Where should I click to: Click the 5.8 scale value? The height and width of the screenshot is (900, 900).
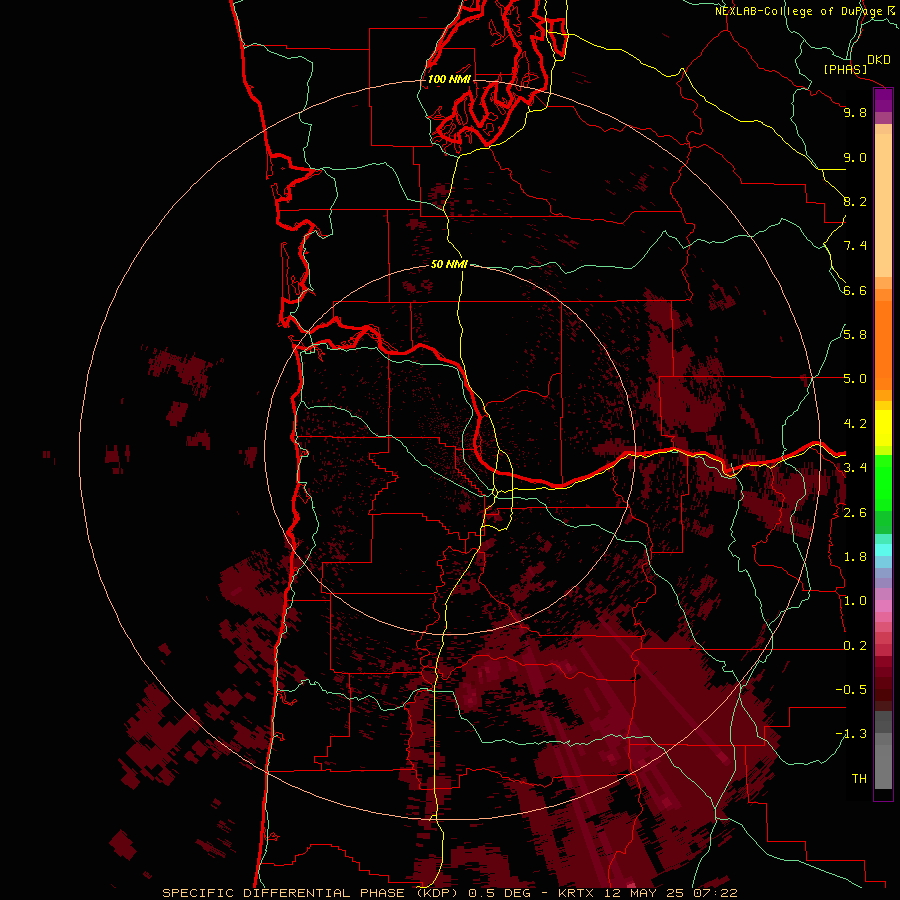[x=855, y=335]
